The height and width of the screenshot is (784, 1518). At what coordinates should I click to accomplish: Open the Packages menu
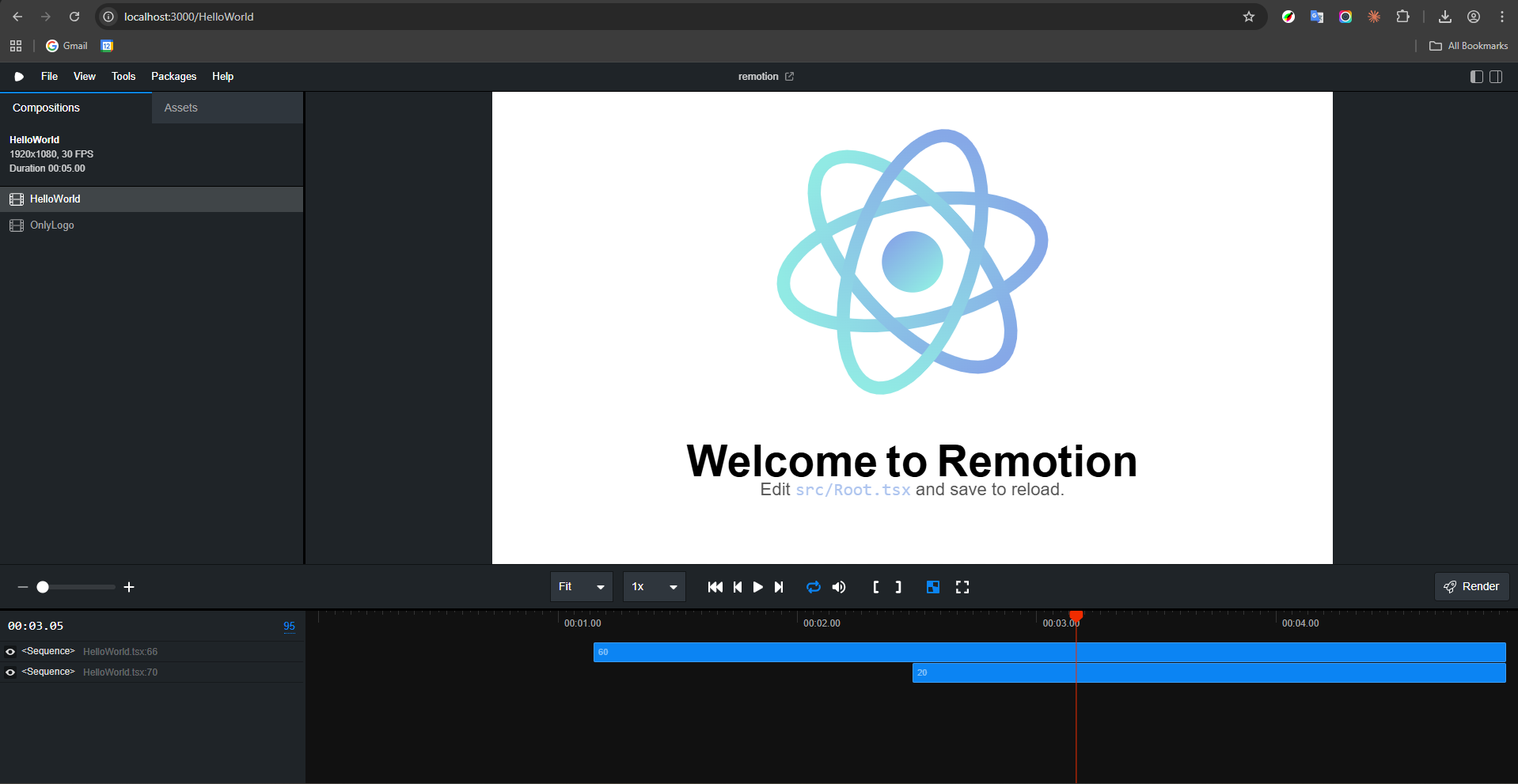[173, 77]
